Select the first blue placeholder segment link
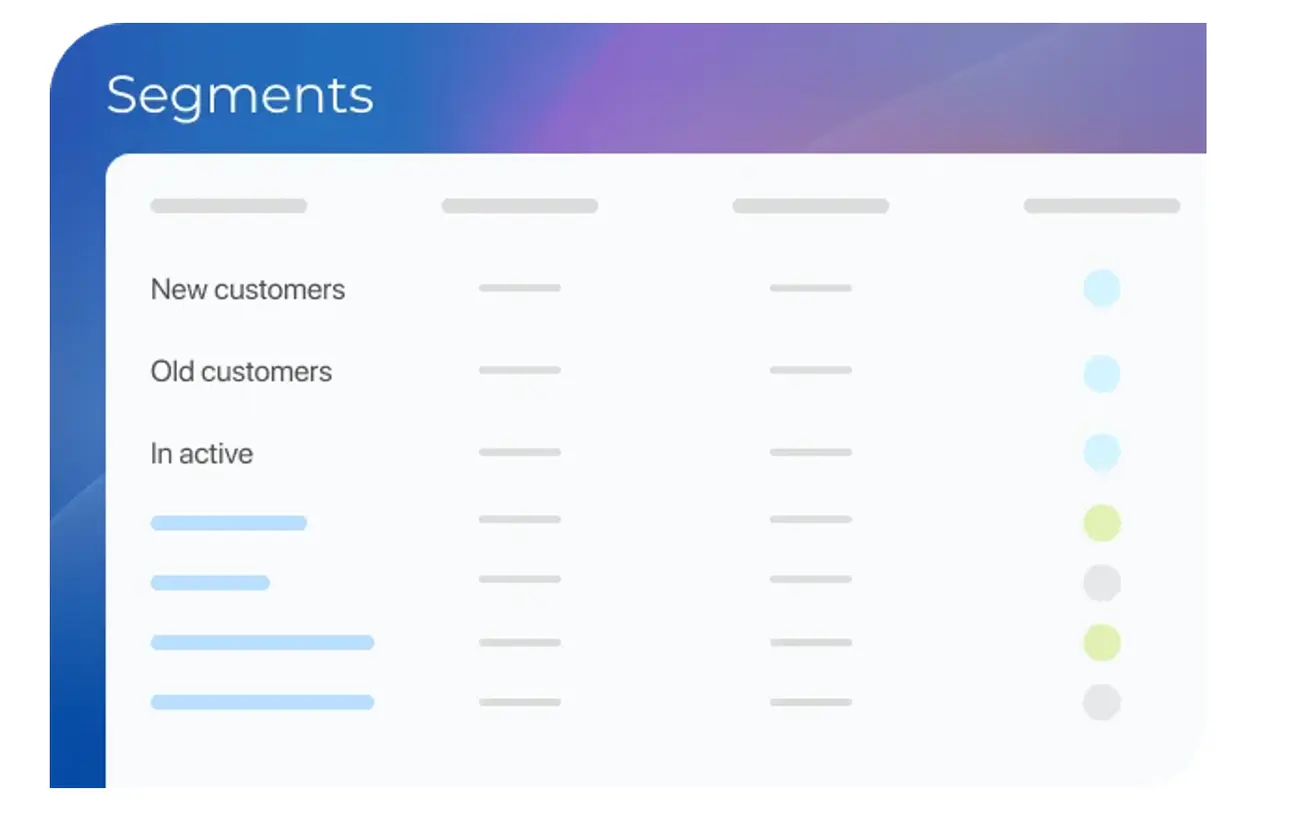Viewport: 1300px width, 817px height. tap(228, 523)
